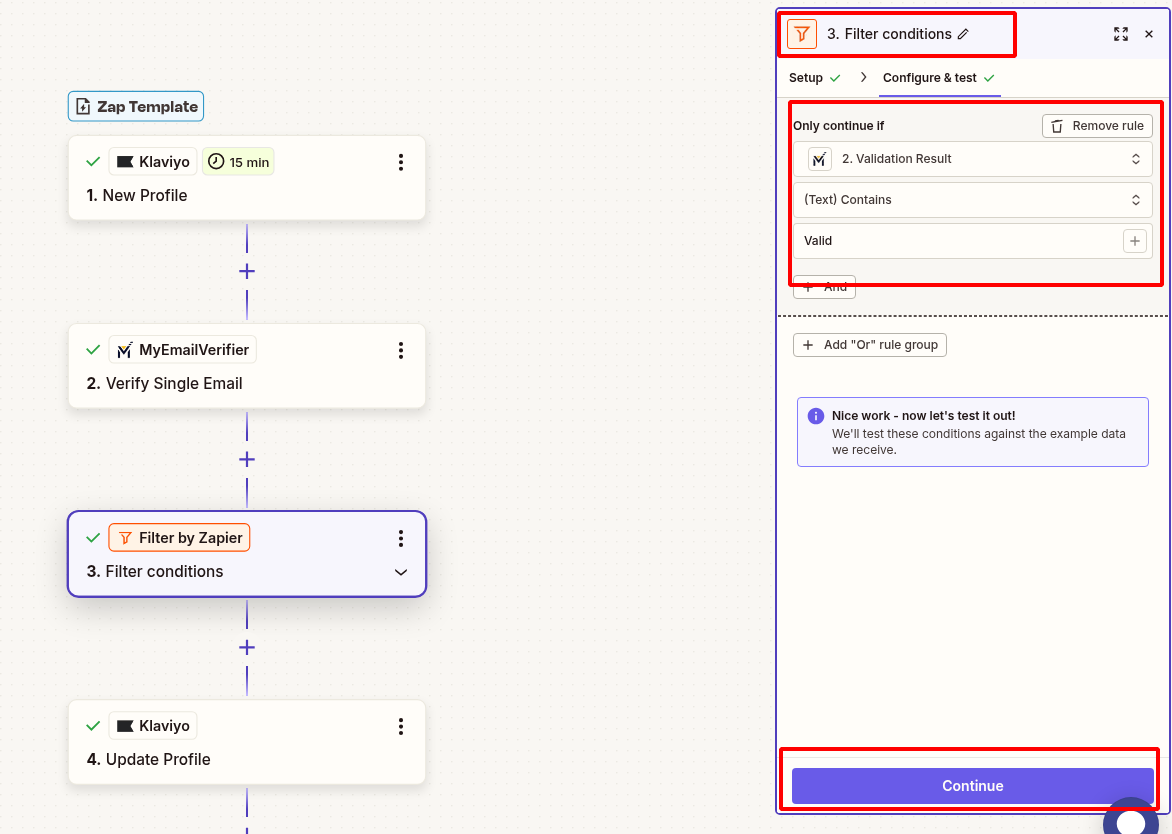Click the plus icon in the Valid field
The width and height of the screenshot is (1172, 834).
[1134, 241]
